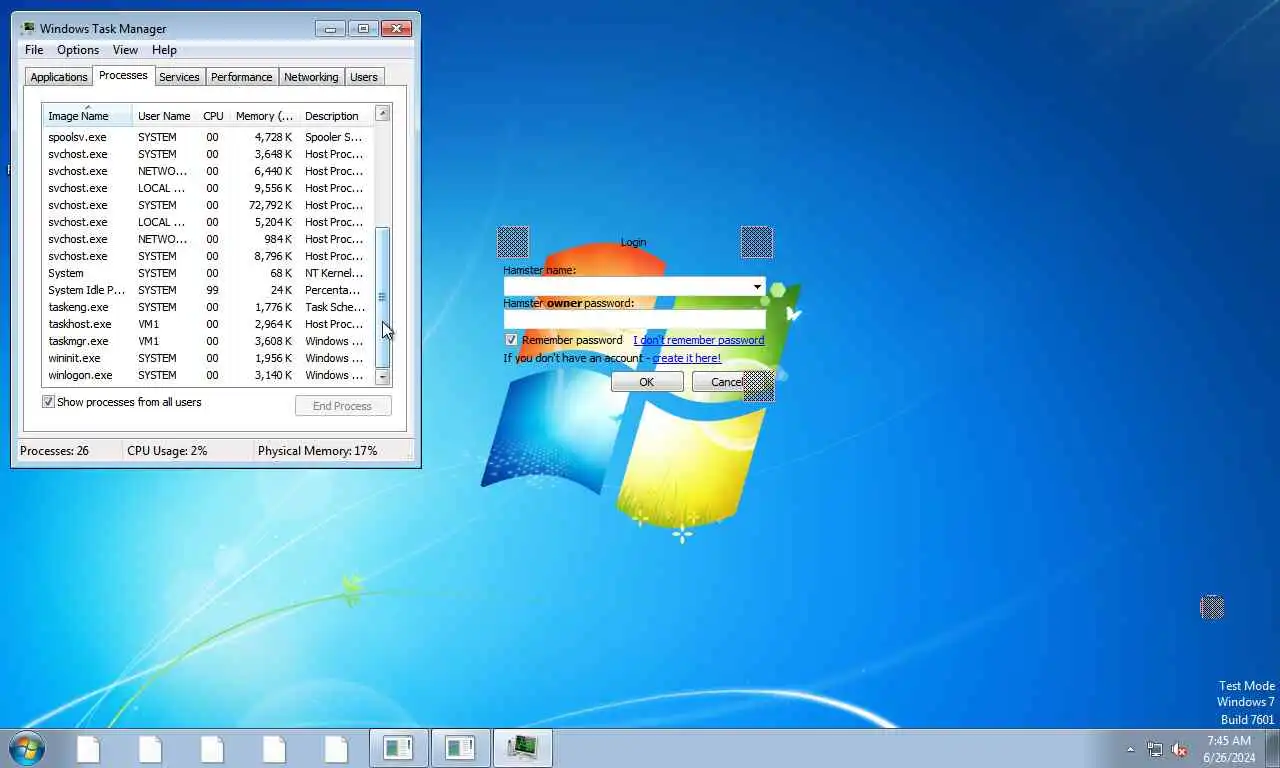This screenshot has height=768, width=1280.
Task: Open the Users tab
Action: 364,77
